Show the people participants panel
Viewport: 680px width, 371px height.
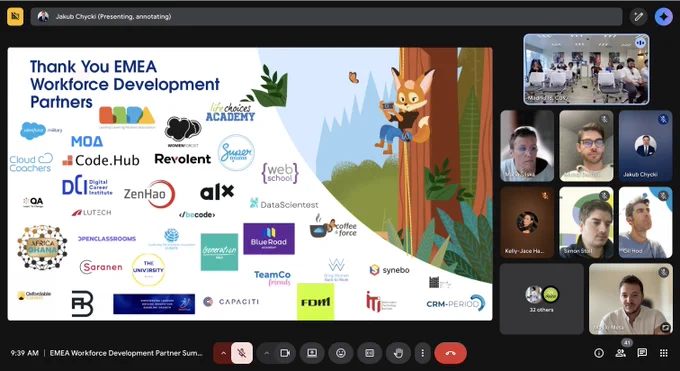tap(621, 353)
